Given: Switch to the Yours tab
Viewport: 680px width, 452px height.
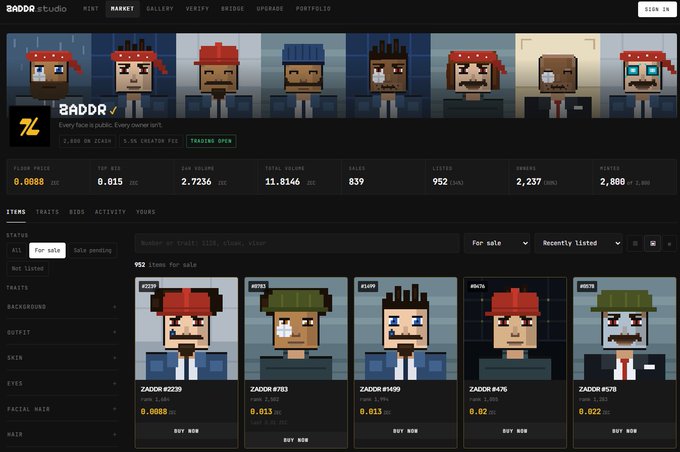Looking at the screenshot, I should pos(145,212).
